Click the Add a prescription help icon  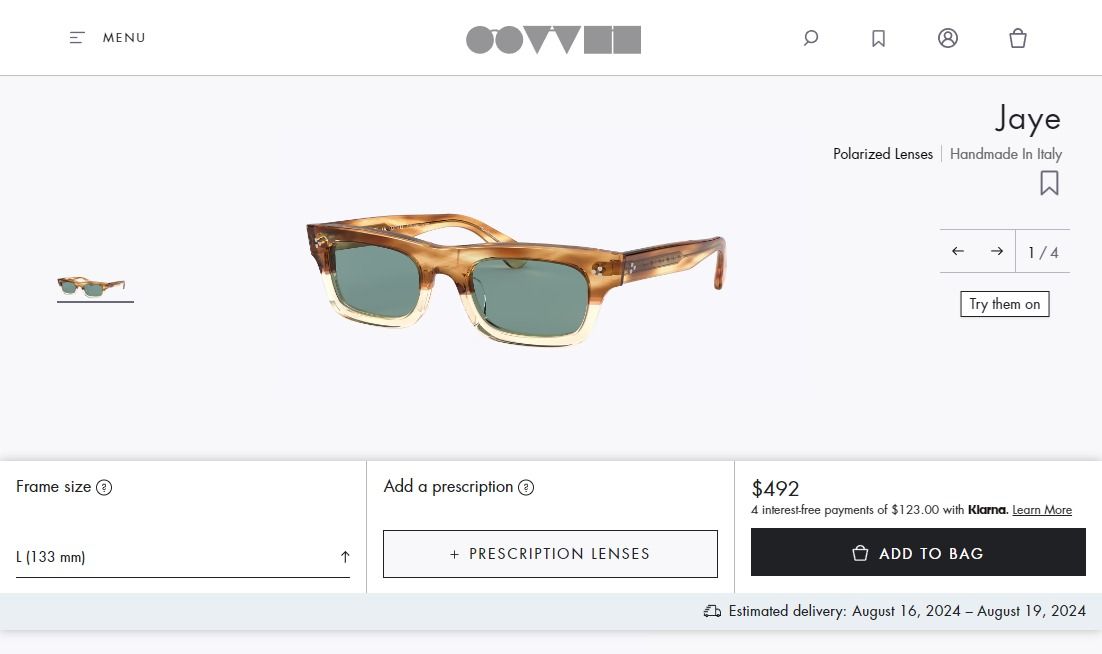tap(526, 488)
